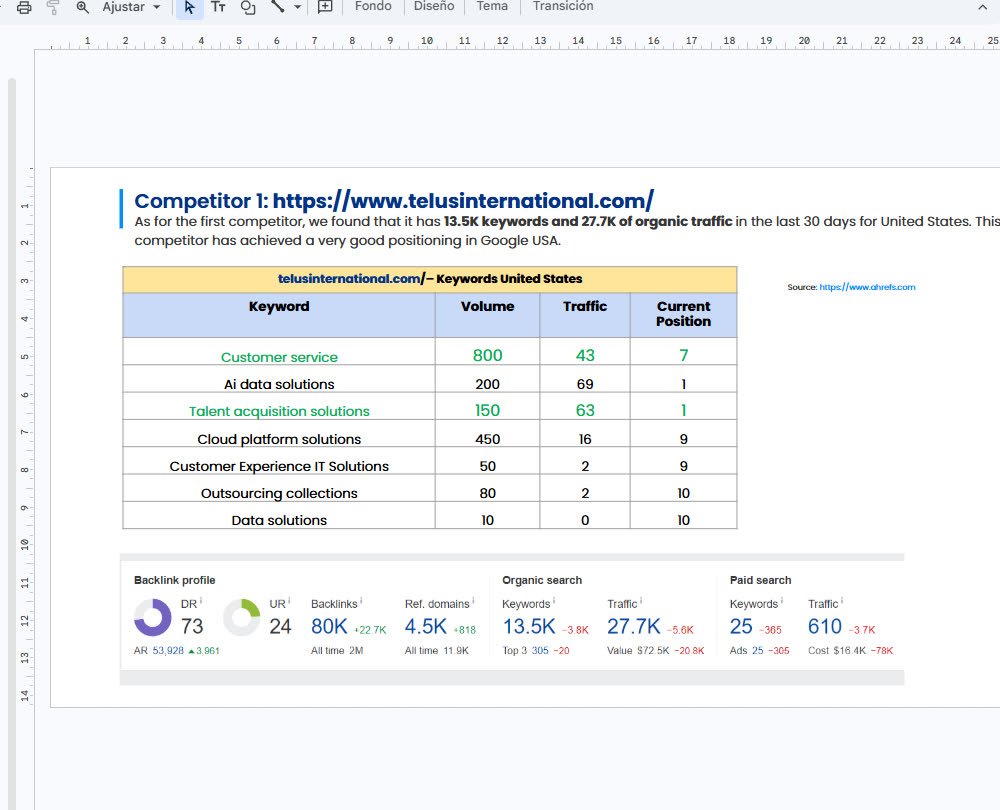Image resolution: width=1000 pixels, height=810 pixels.
Task: Open the Diseño layout option
Action: pos(434,6)
